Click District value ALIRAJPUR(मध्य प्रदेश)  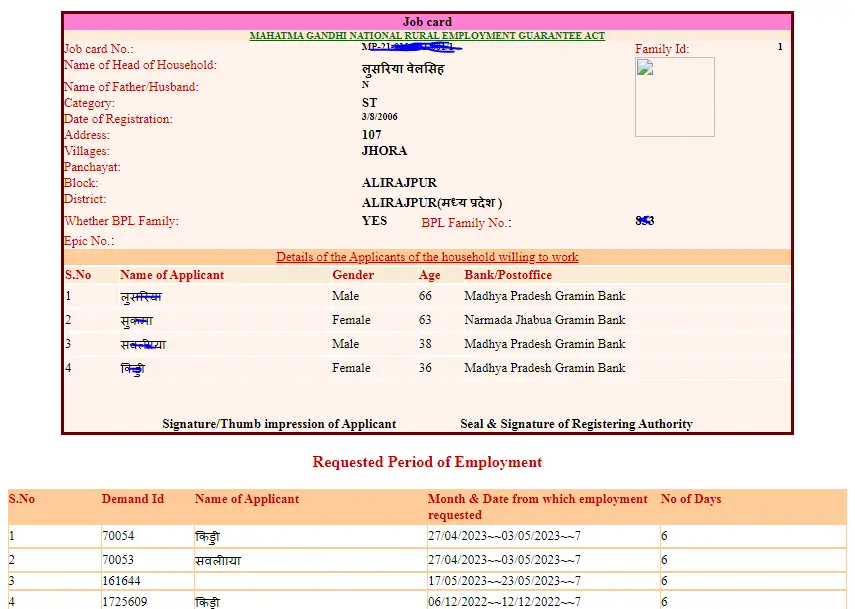pyautogui.click(x=432, y=203)
